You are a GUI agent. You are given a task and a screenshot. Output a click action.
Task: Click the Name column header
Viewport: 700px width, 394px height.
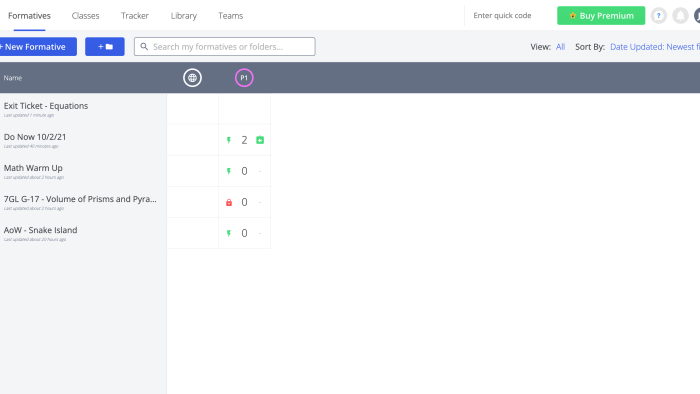(x=13, y=78)
